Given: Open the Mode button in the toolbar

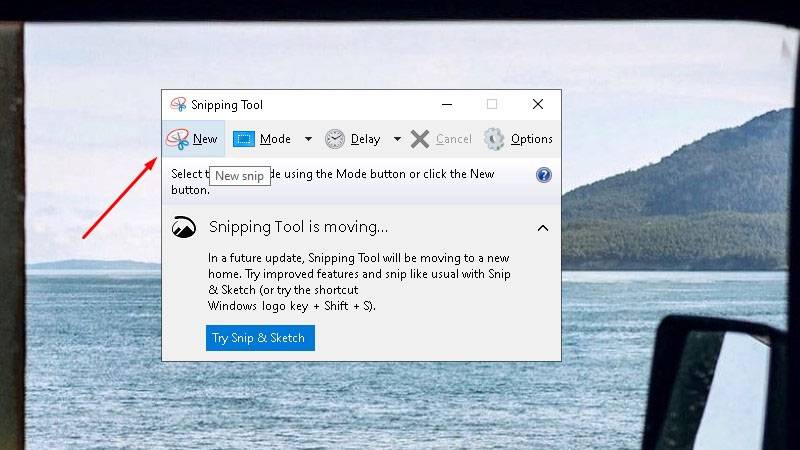Looking at the screenshot, I should point(262,139).
